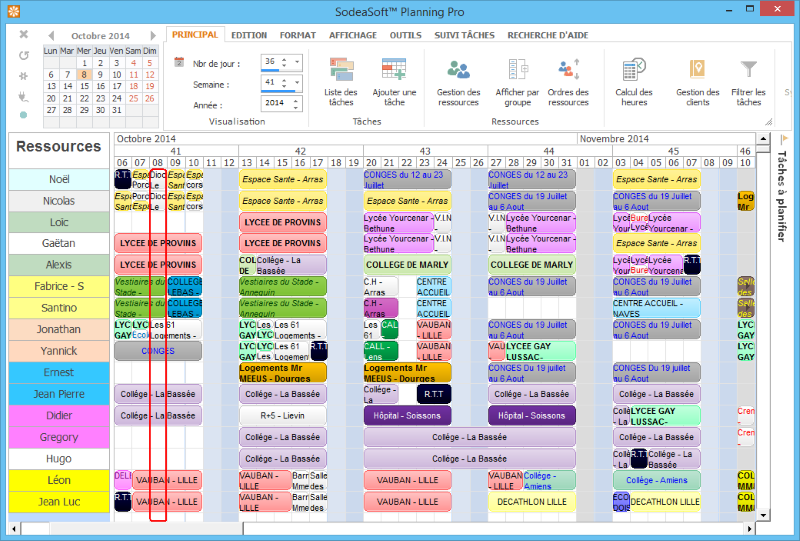Open Nbr de jour dropdown arrow
The image size is (800, 541).
[x=297, y=62]
